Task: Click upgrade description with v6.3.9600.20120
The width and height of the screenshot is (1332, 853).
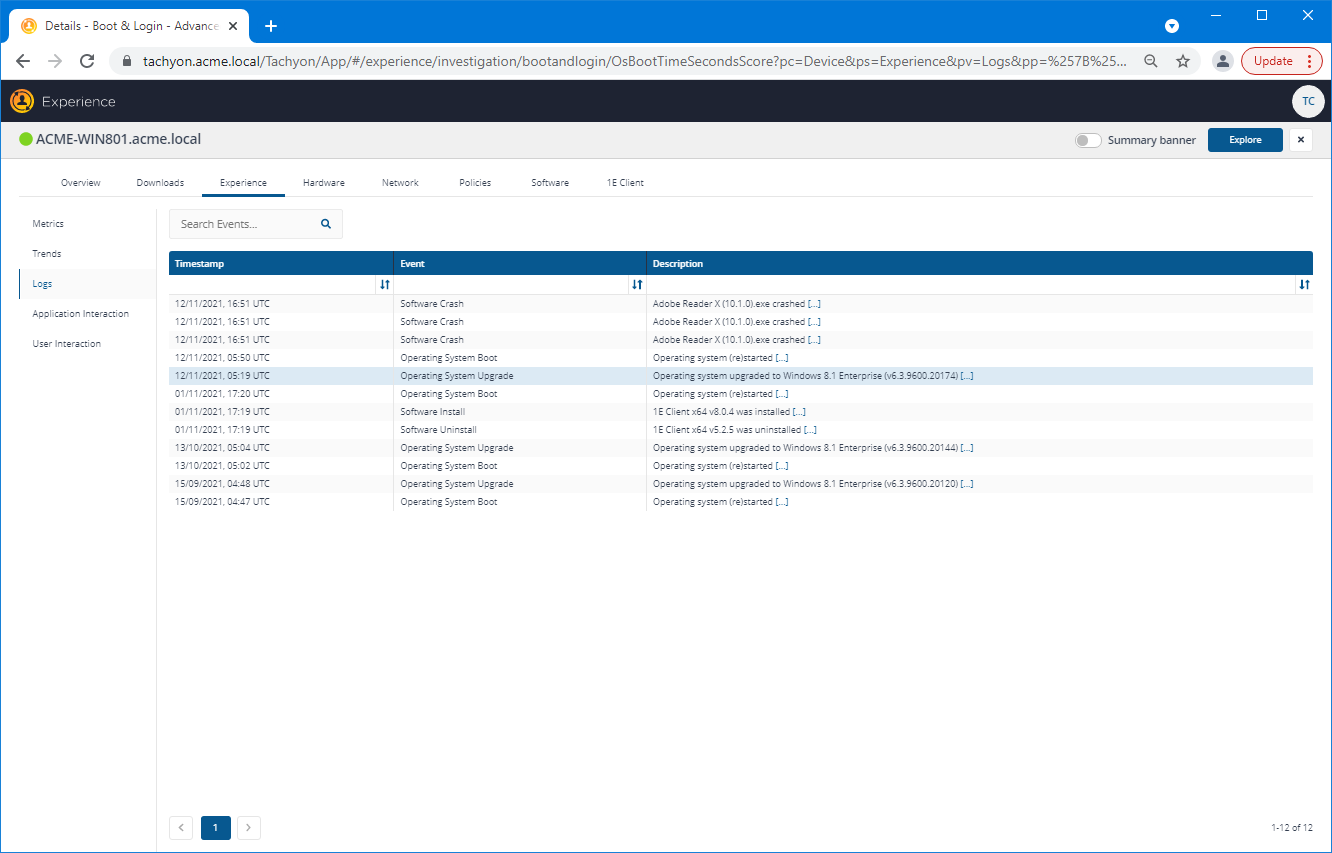Action: [813, 484]
